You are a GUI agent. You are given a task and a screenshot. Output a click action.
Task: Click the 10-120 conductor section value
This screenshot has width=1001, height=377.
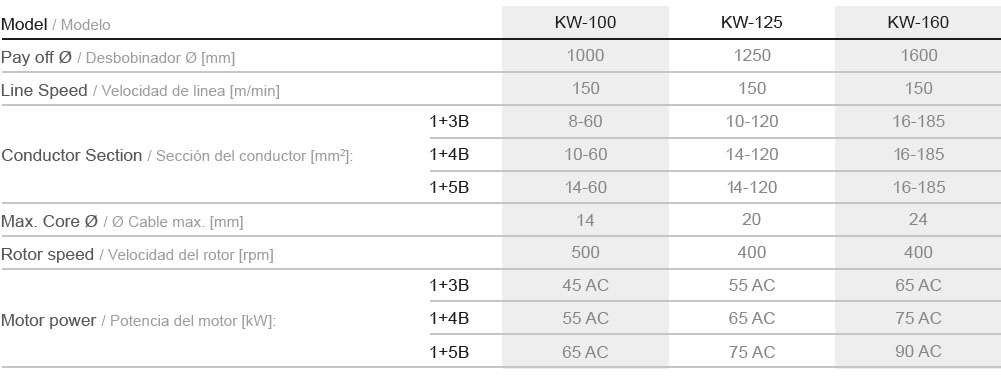[x=752, y=121]
